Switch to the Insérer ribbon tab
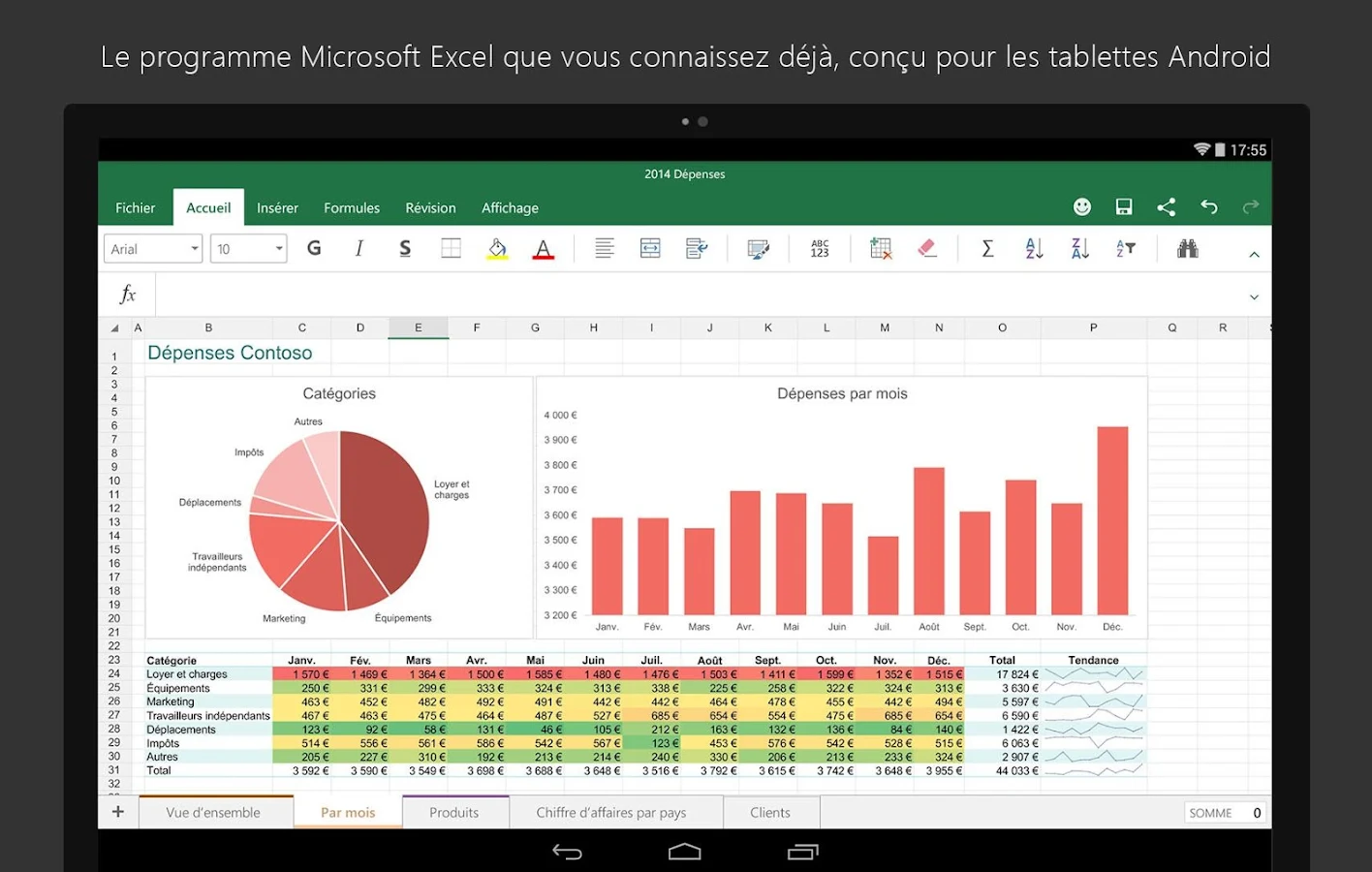The height and width of the screenshot is (872, 1372). point(277,207)
